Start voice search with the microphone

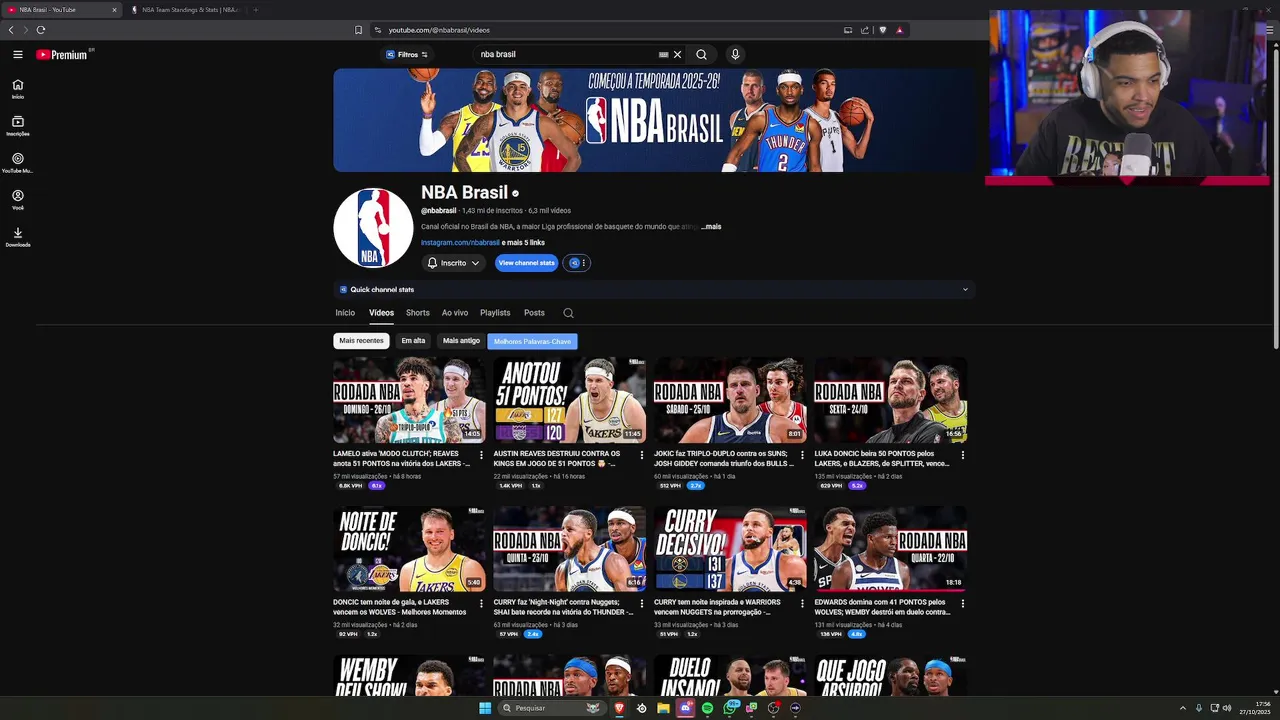[x=735, y=55]
